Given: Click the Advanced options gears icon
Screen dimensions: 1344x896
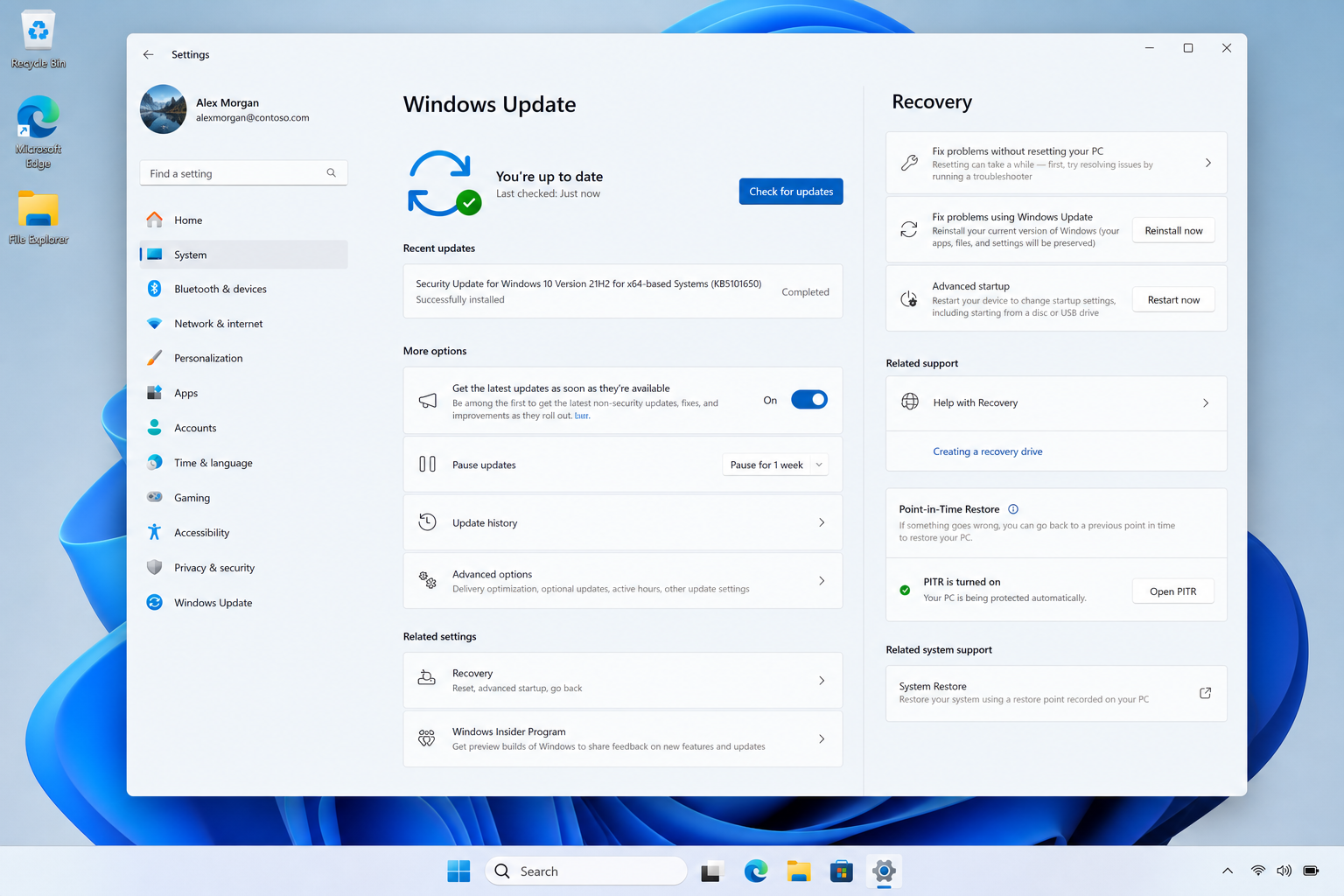Looking at the screenshot, I should tap(428, 581).
